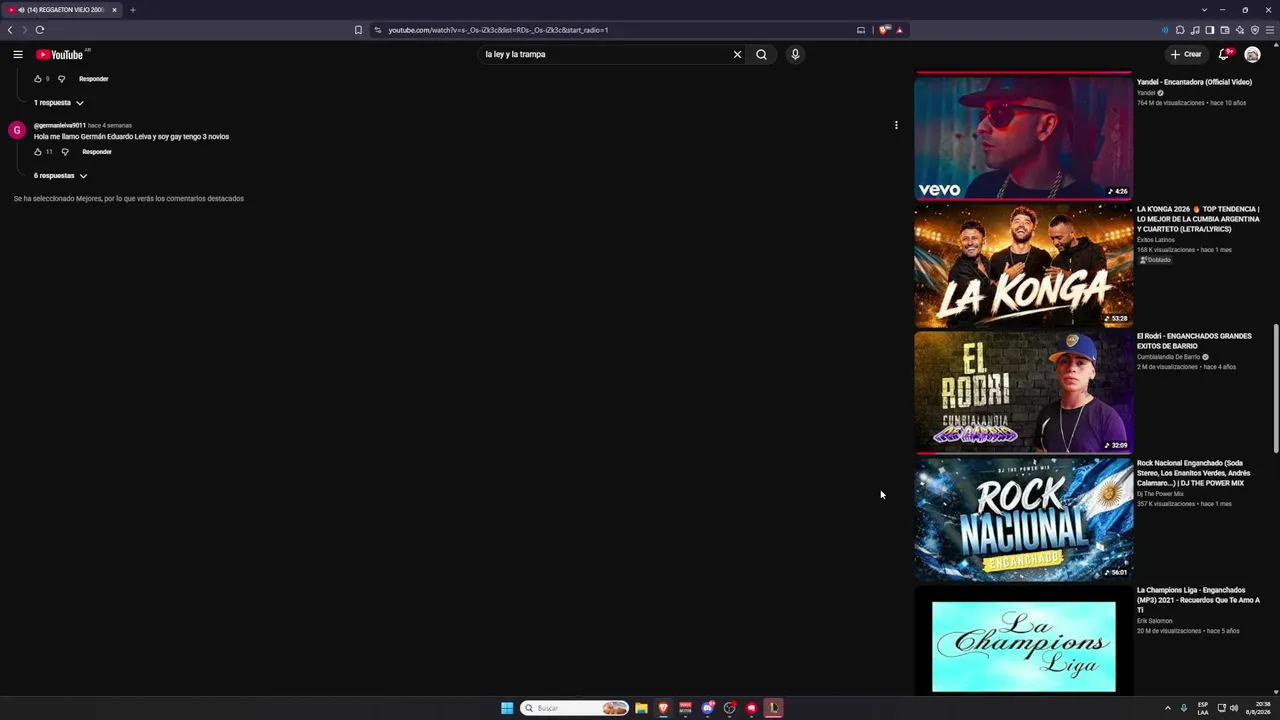Play La Konga mix thumbnail

tap(1023, 265)
